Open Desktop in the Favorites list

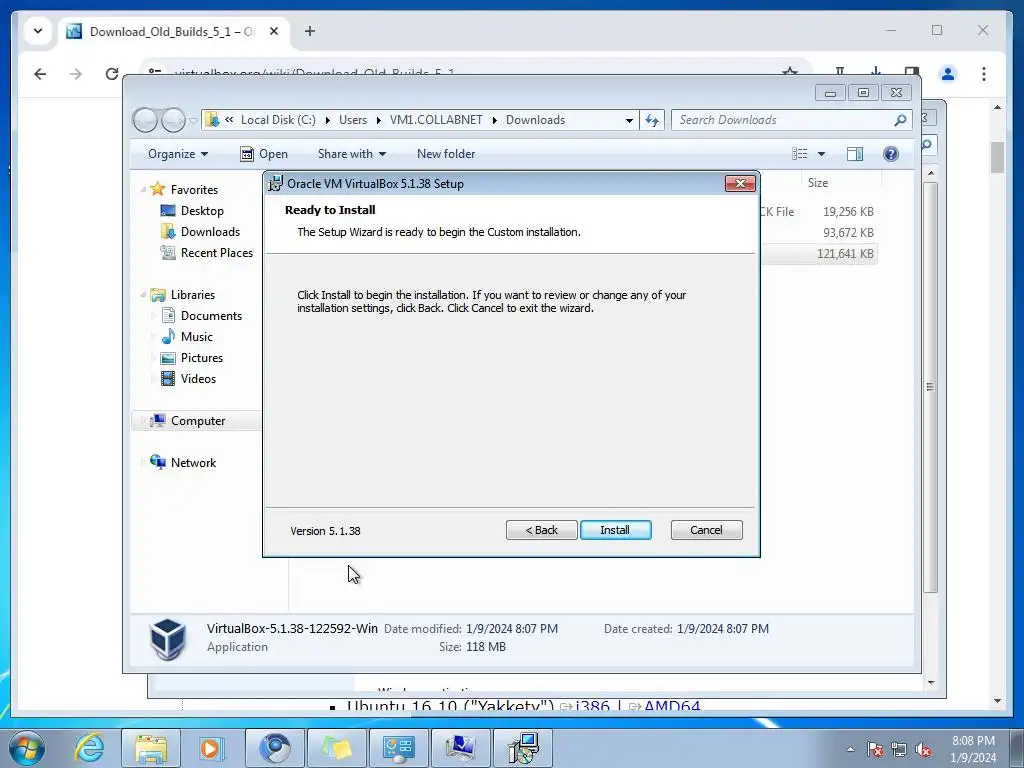click(202, 211)
